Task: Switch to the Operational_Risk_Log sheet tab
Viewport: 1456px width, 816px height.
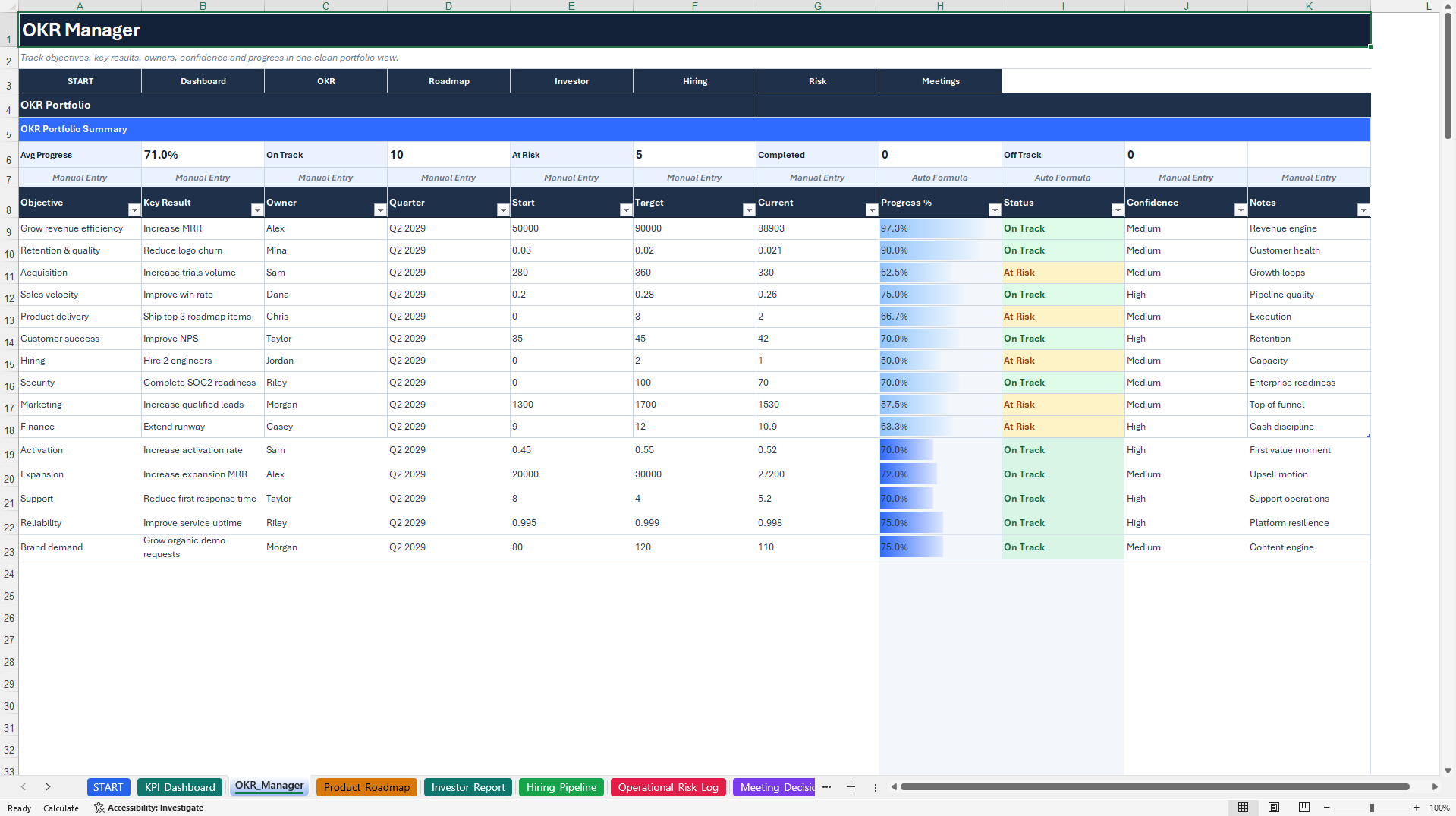Action: pos(668,787)
